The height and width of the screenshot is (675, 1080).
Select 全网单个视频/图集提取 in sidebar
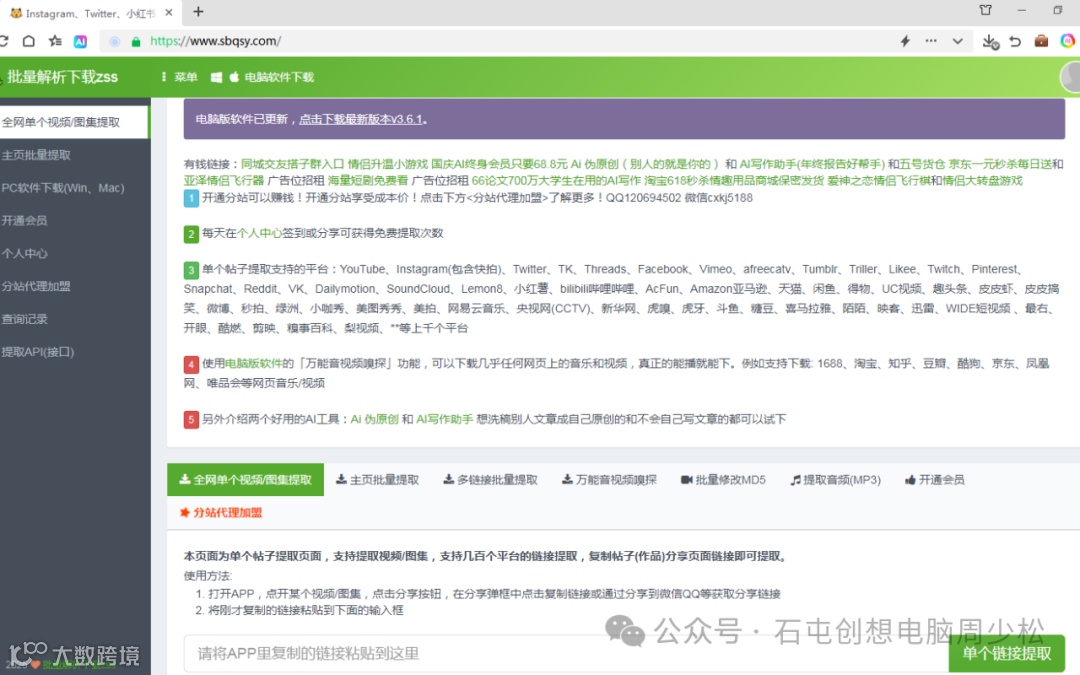point(74,122)
